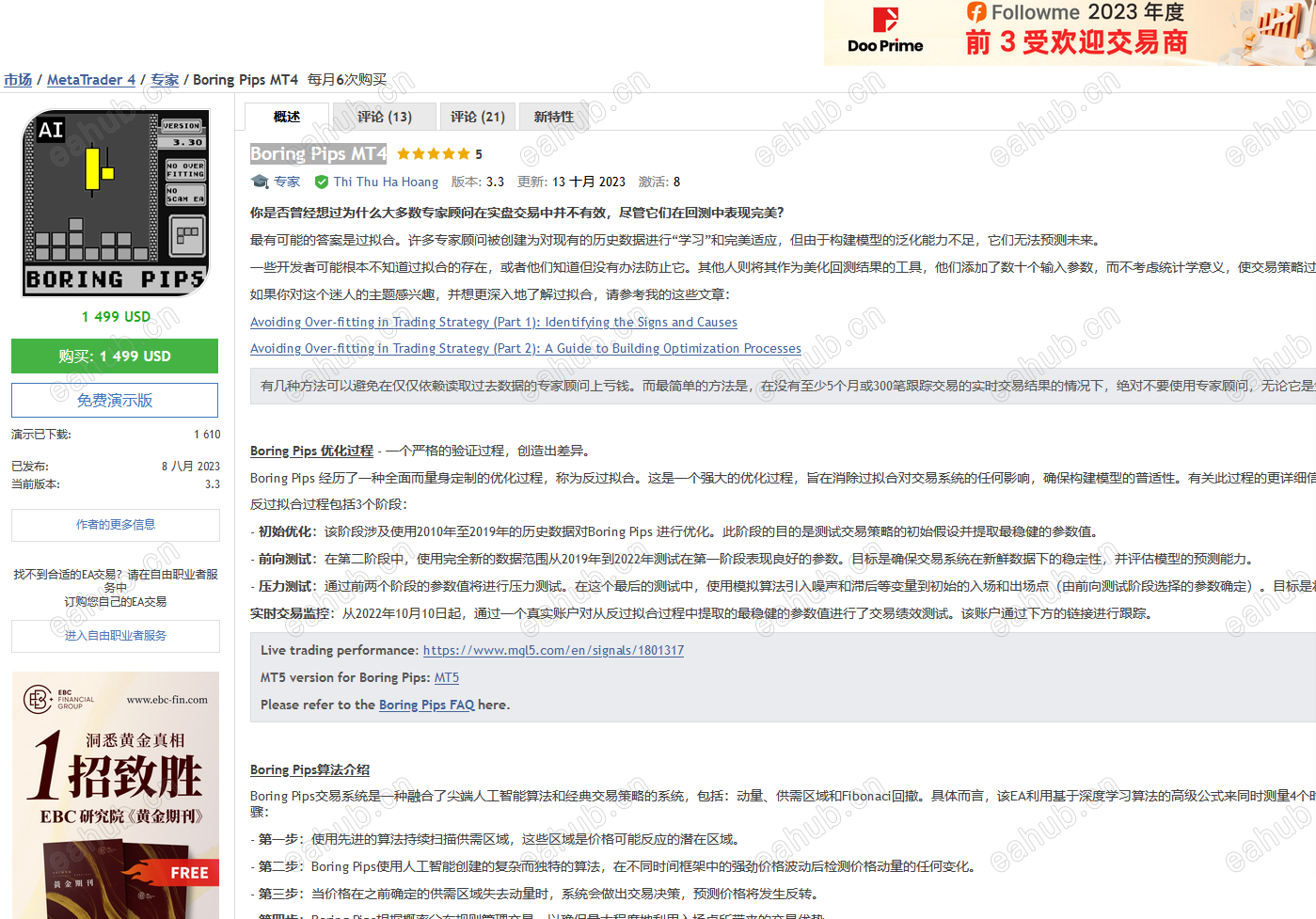
Task: Open the live trading signals 1801317 link
Action: point(553,650)
